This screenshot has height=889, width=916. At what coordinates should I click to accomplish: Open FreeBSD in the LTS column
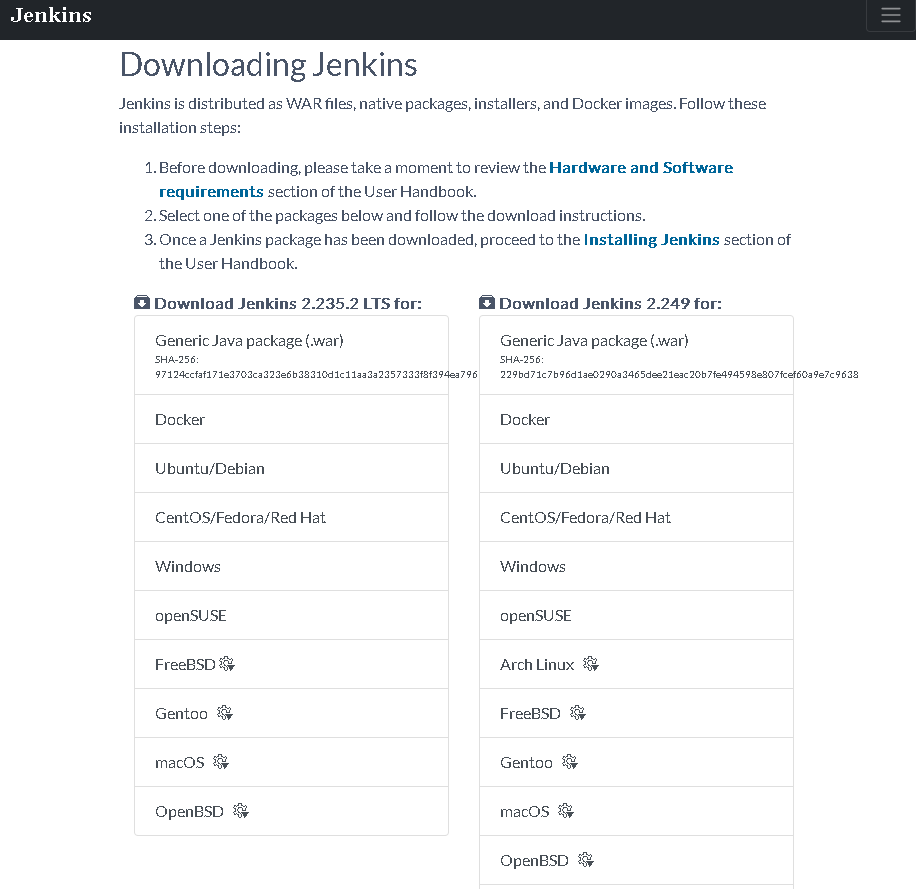[x=292, y=665]
